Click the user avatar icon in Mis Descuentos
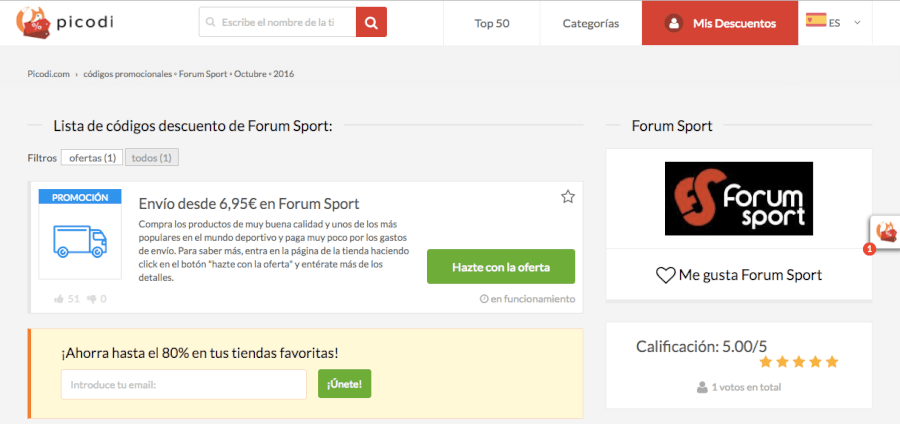 (673, 24)
